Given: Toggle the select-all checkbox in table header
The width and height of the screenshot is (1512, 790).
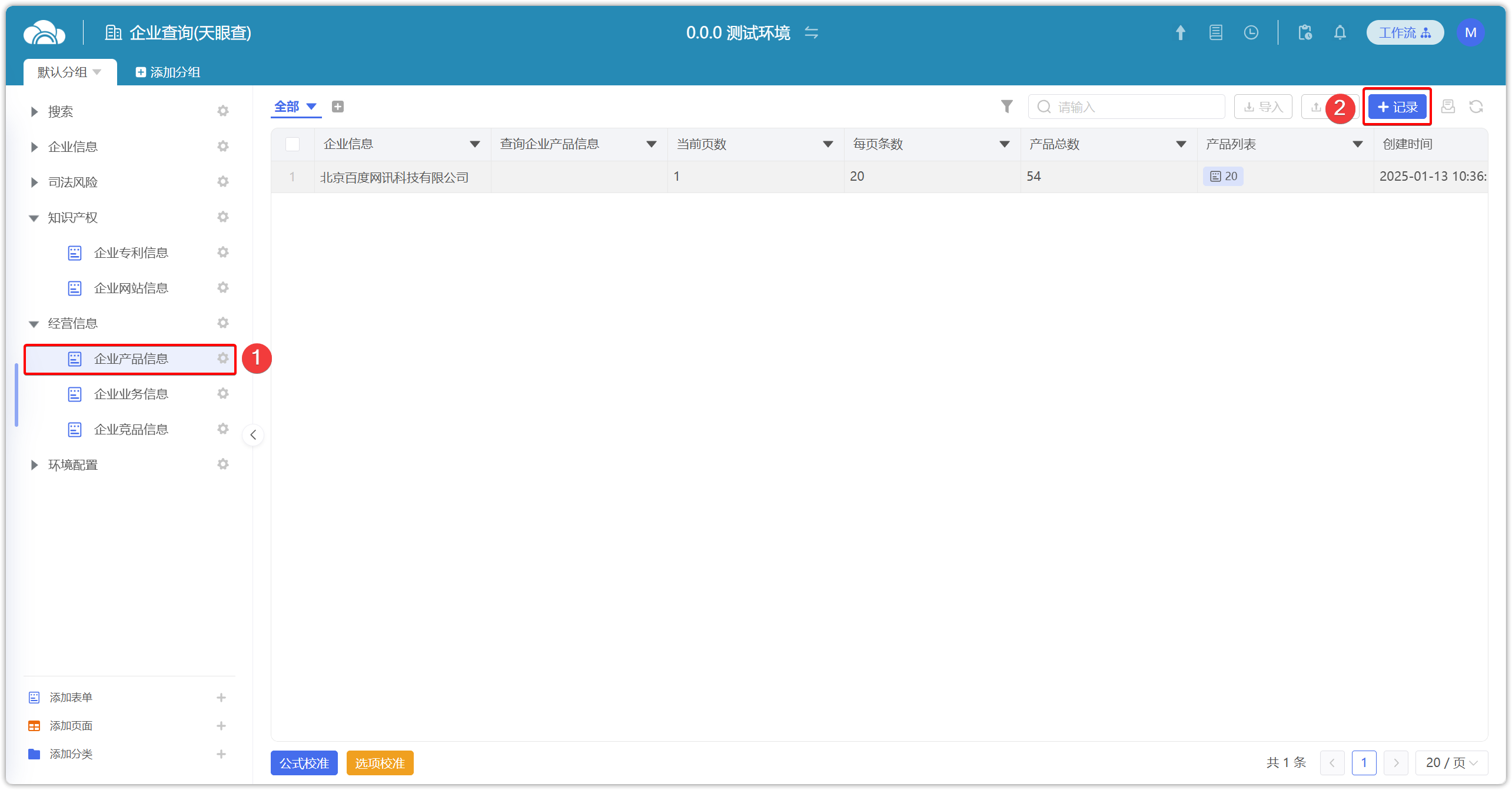Looking at the screenshot, I should (x=293, y=144).
